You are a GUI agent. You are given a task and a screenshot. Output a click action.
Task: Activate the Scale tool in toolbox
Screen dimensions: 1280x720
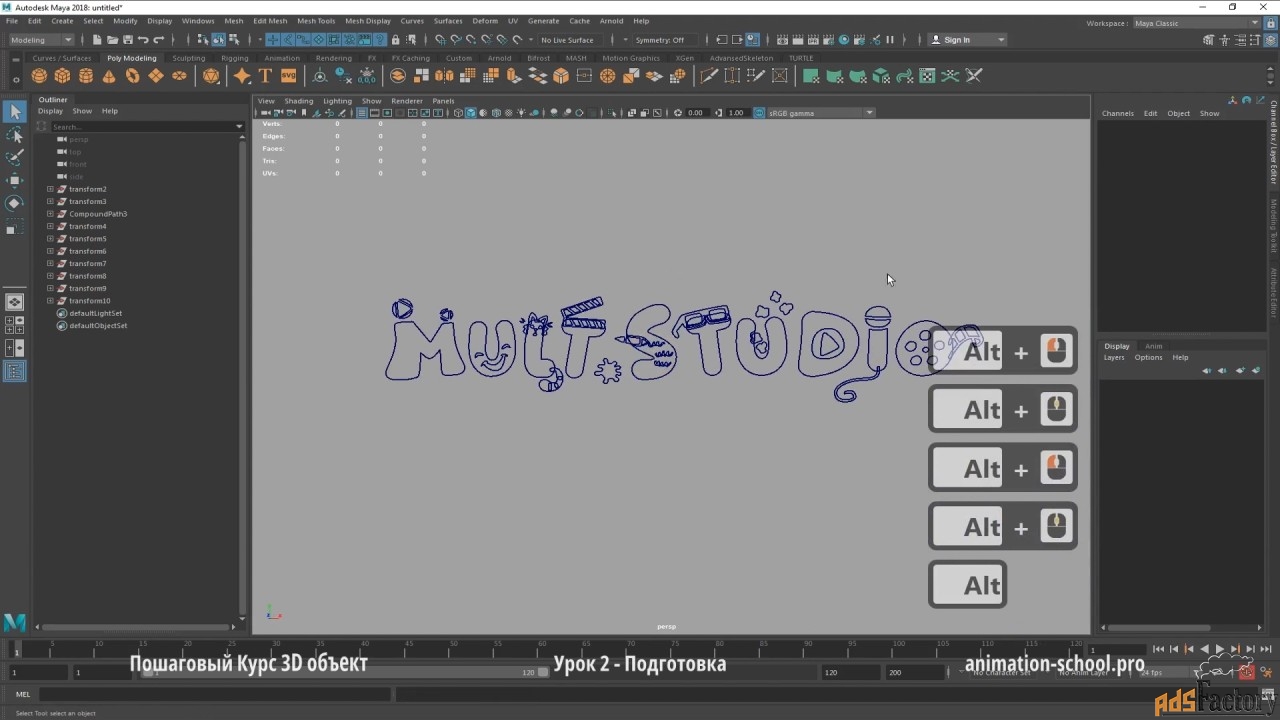point(15,228)
